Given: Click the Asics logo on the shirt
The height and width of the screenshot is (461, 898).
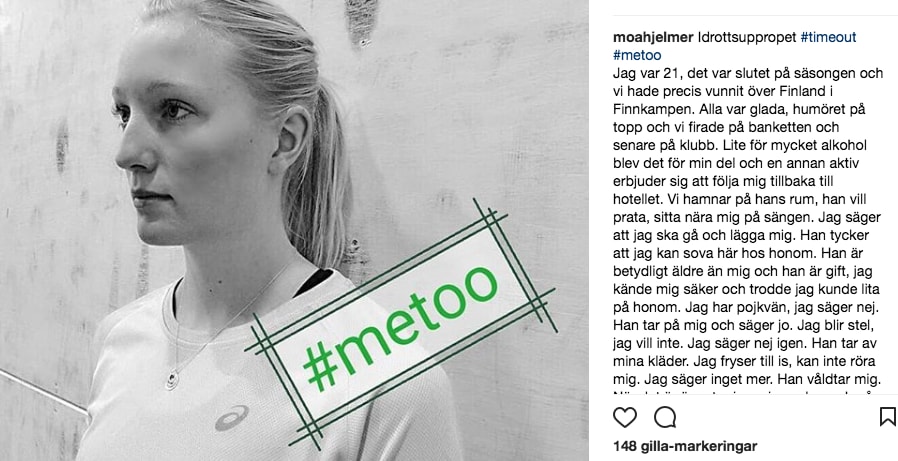Looking at the screenshot, I should click(x=231, y=417).
